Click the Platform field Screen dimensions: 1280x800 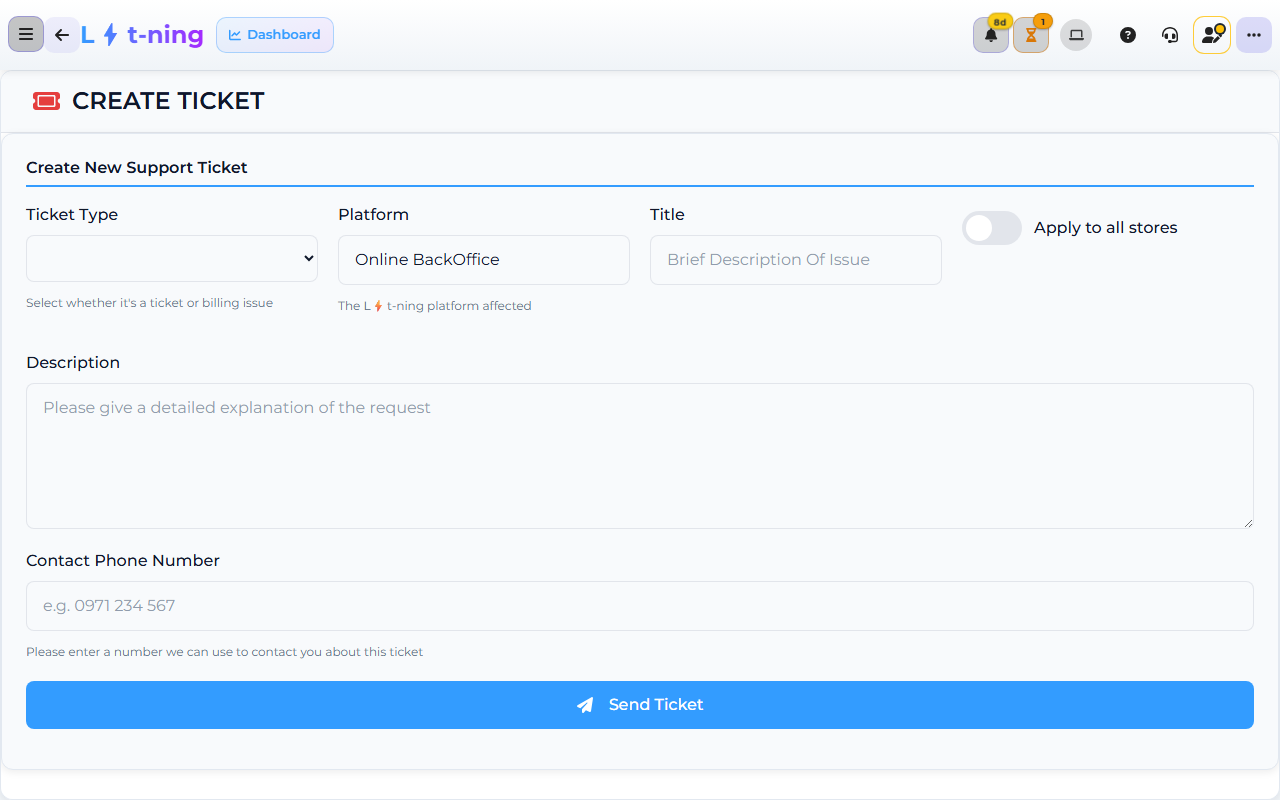[484, 260]
